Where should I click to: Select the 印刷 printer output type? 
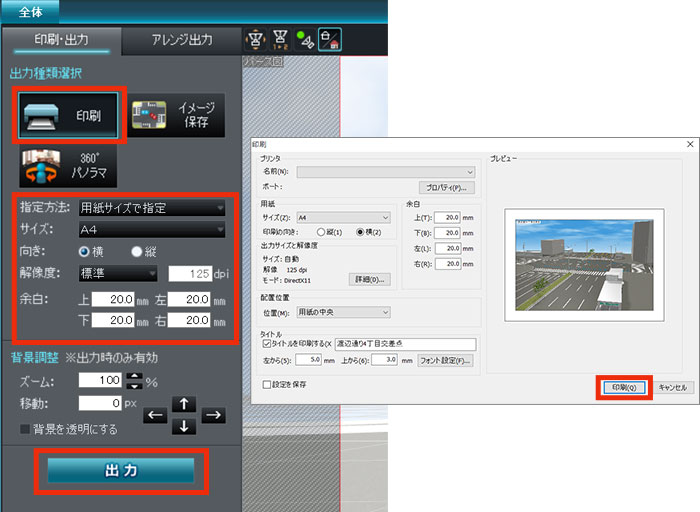click(x=68, y=115)
